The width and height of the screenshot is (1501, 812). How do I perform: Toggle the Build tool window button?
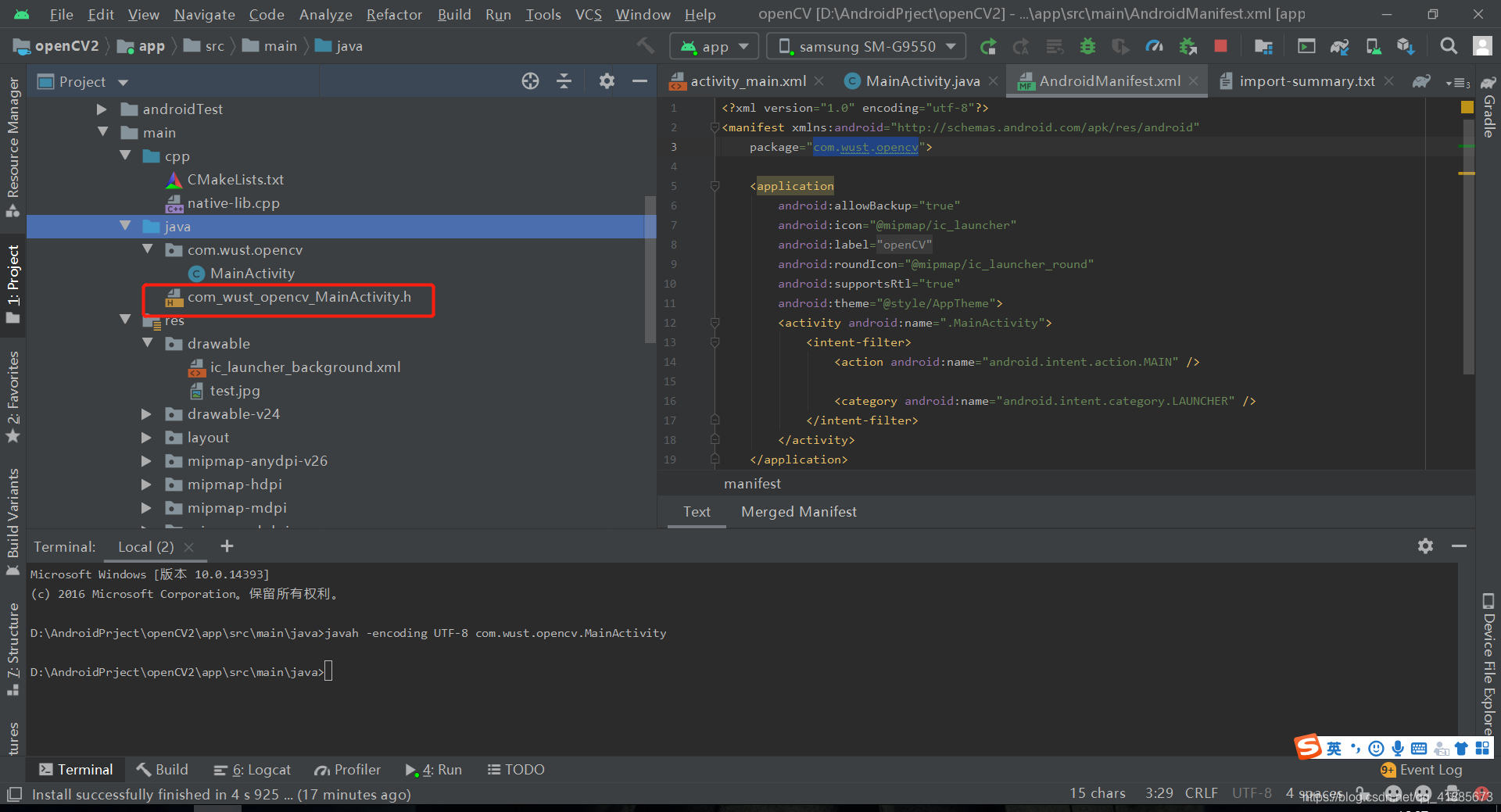(x=163, y=770)
